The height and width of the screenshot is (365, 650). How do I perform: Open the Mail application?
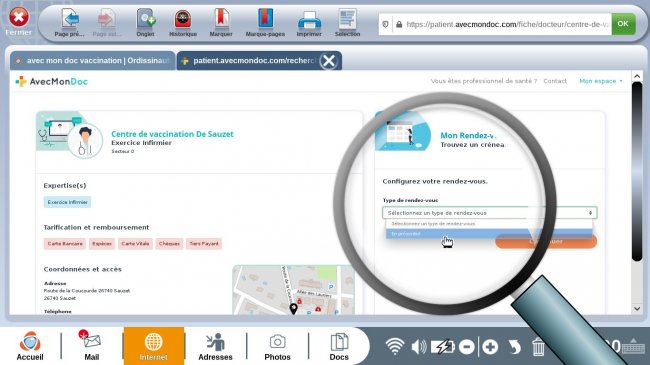pyautogui.click(x=92, y=346)
